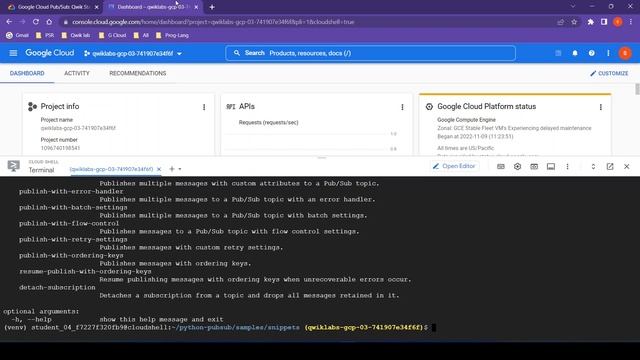This screenshot has width=640, height=360.
Task: Open the APIs card options menu
Action: [x=402, y=107]
